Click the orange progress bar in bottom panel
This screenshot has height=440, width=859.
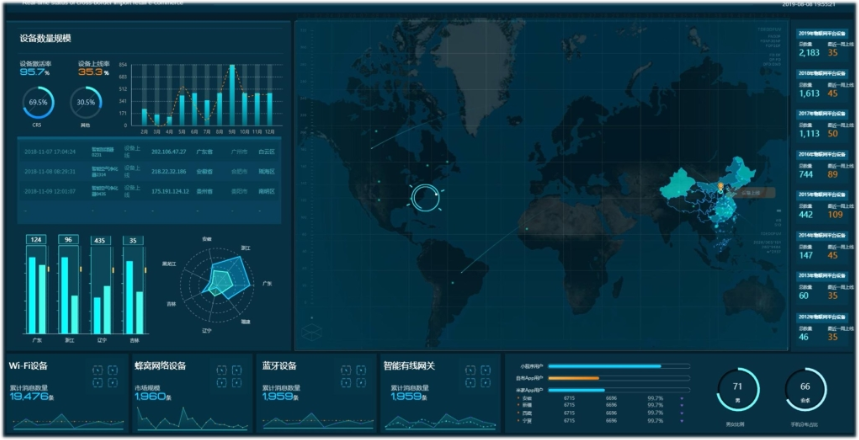click(574, 378)
